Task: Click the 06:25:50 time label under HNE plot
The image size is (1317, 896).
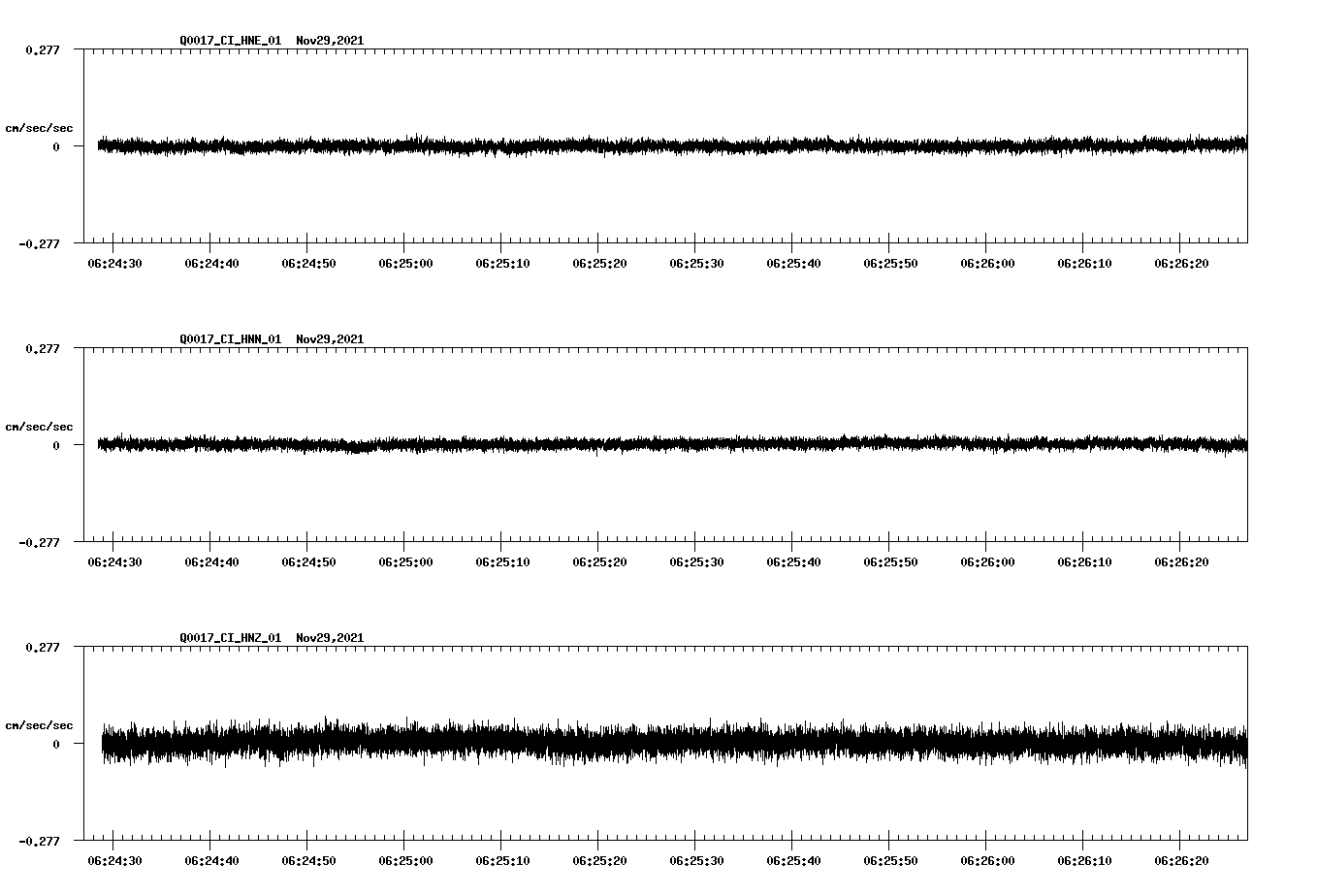Action: click(890, 263)
